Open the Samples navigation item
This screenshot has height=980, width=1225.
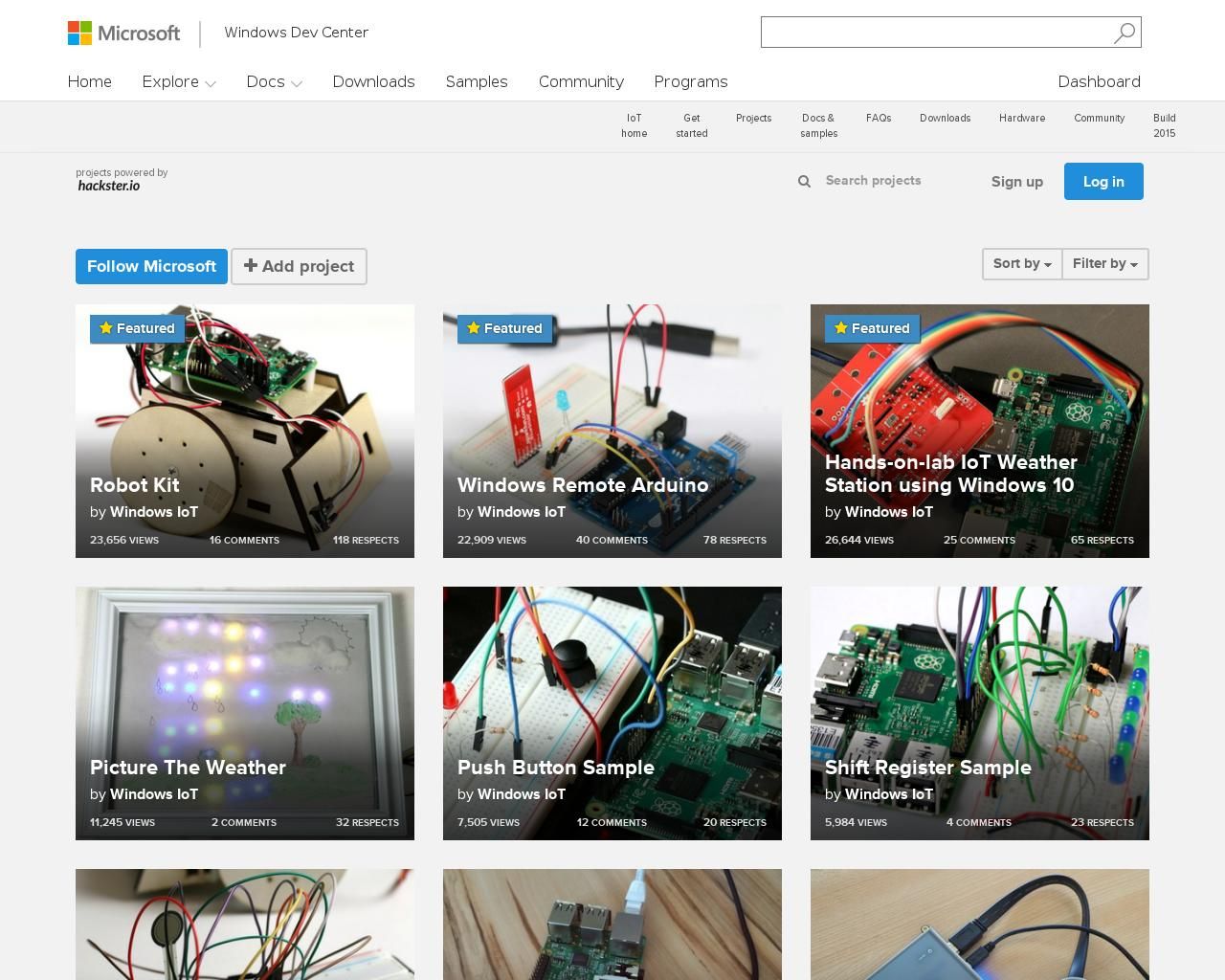pos(477,81)
